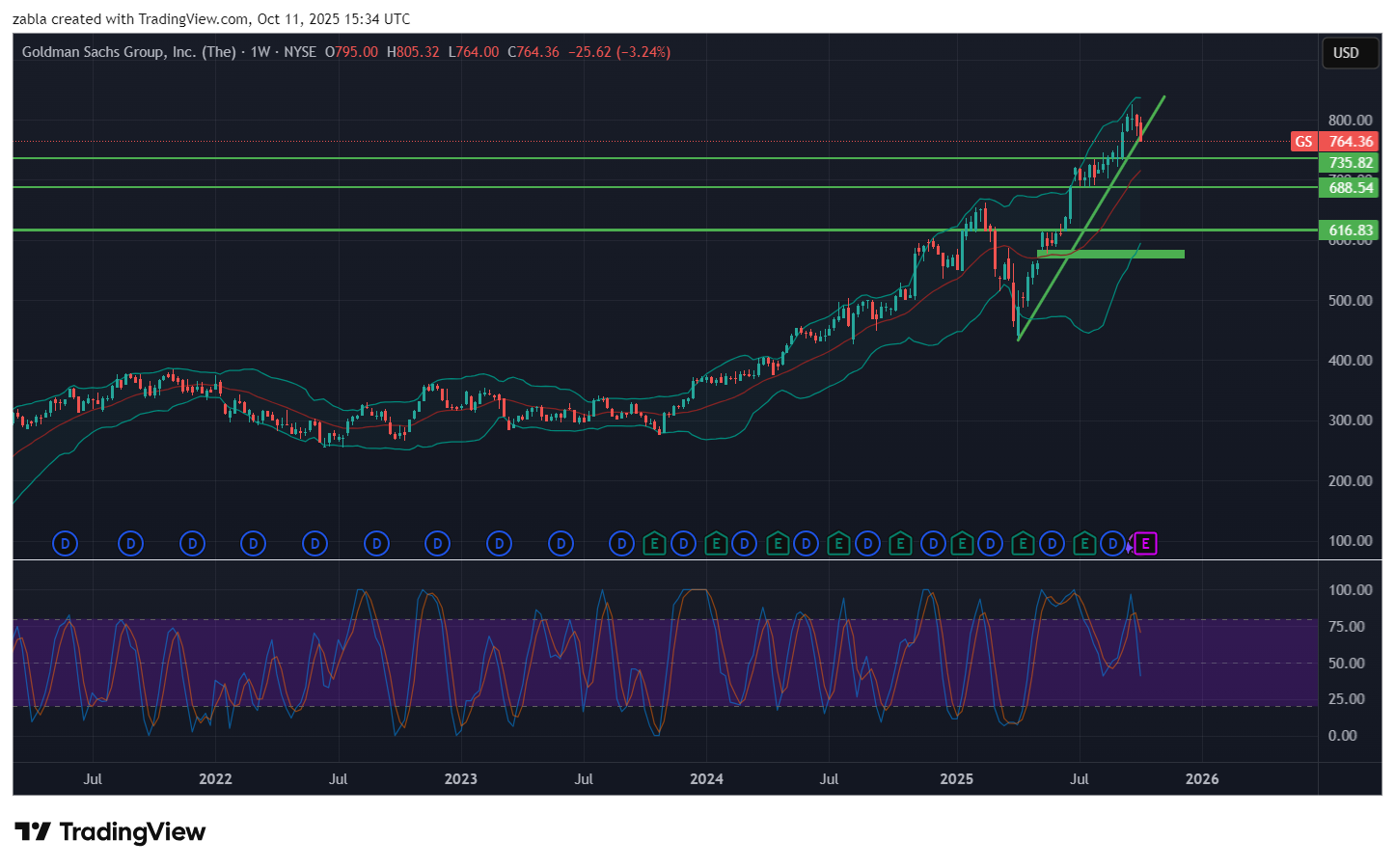Screen dimensions: 1395x868
Task: Click the leftmost green E earnings marker
Action: [x=654, y=544]
